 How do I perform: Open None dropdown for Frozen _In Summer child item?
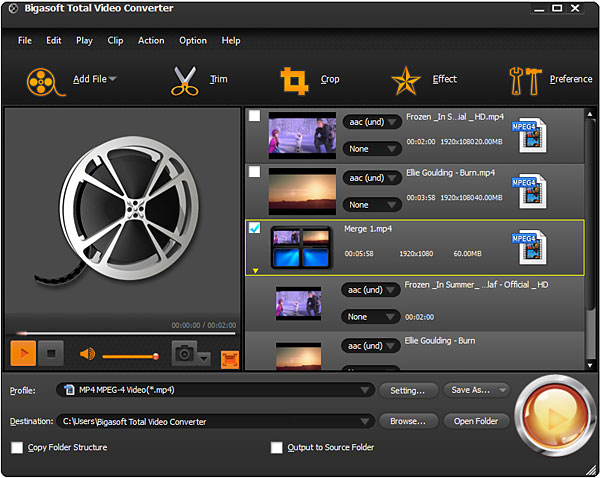tap(370, 317)
